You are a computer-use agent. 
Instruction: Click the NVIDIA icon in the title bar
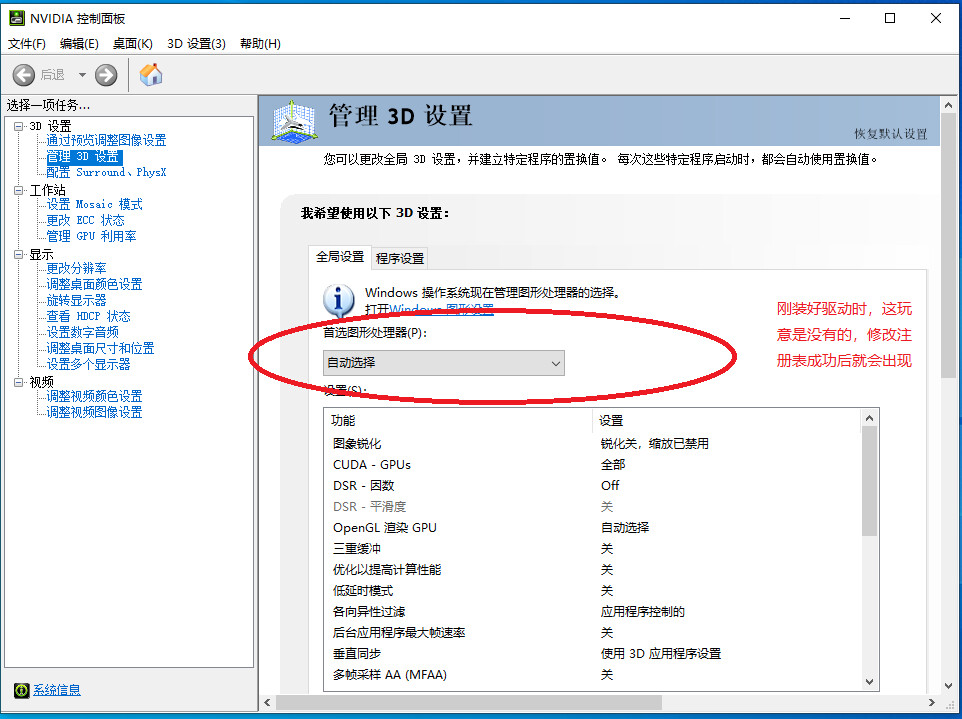pos(17,18)
